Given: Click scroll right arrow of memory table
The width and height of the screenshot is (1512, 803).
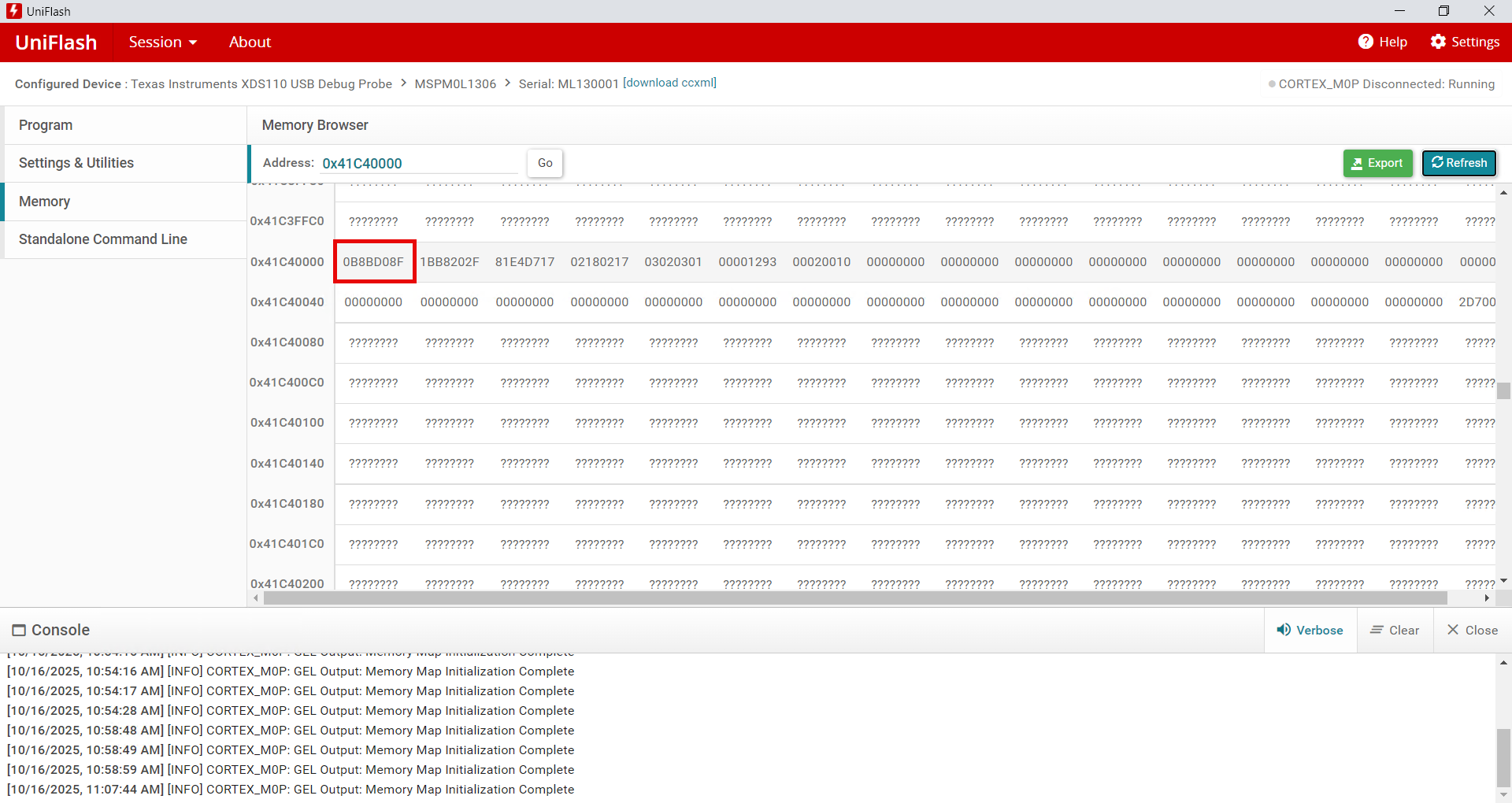Looking at the screenshot, I should point(1487,598).
